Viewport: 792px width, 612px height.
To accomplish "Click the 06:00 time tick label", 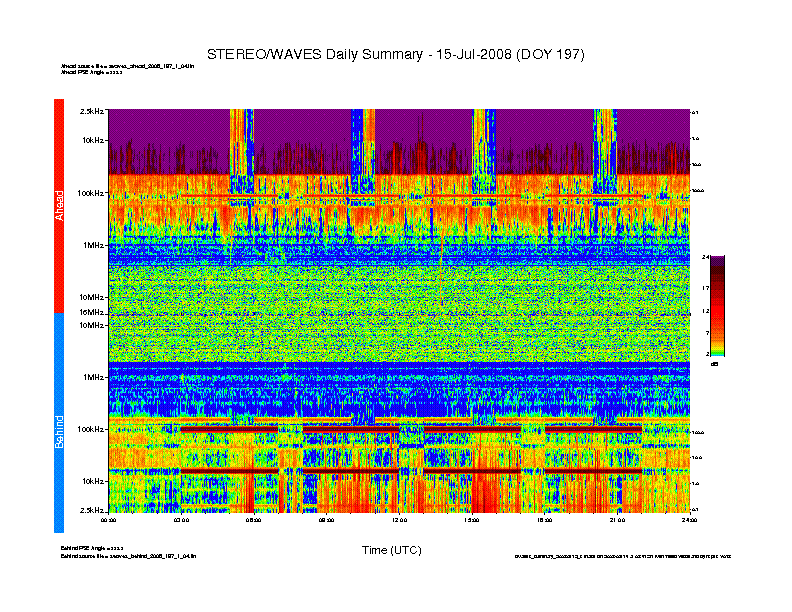I will coord(254,520).
